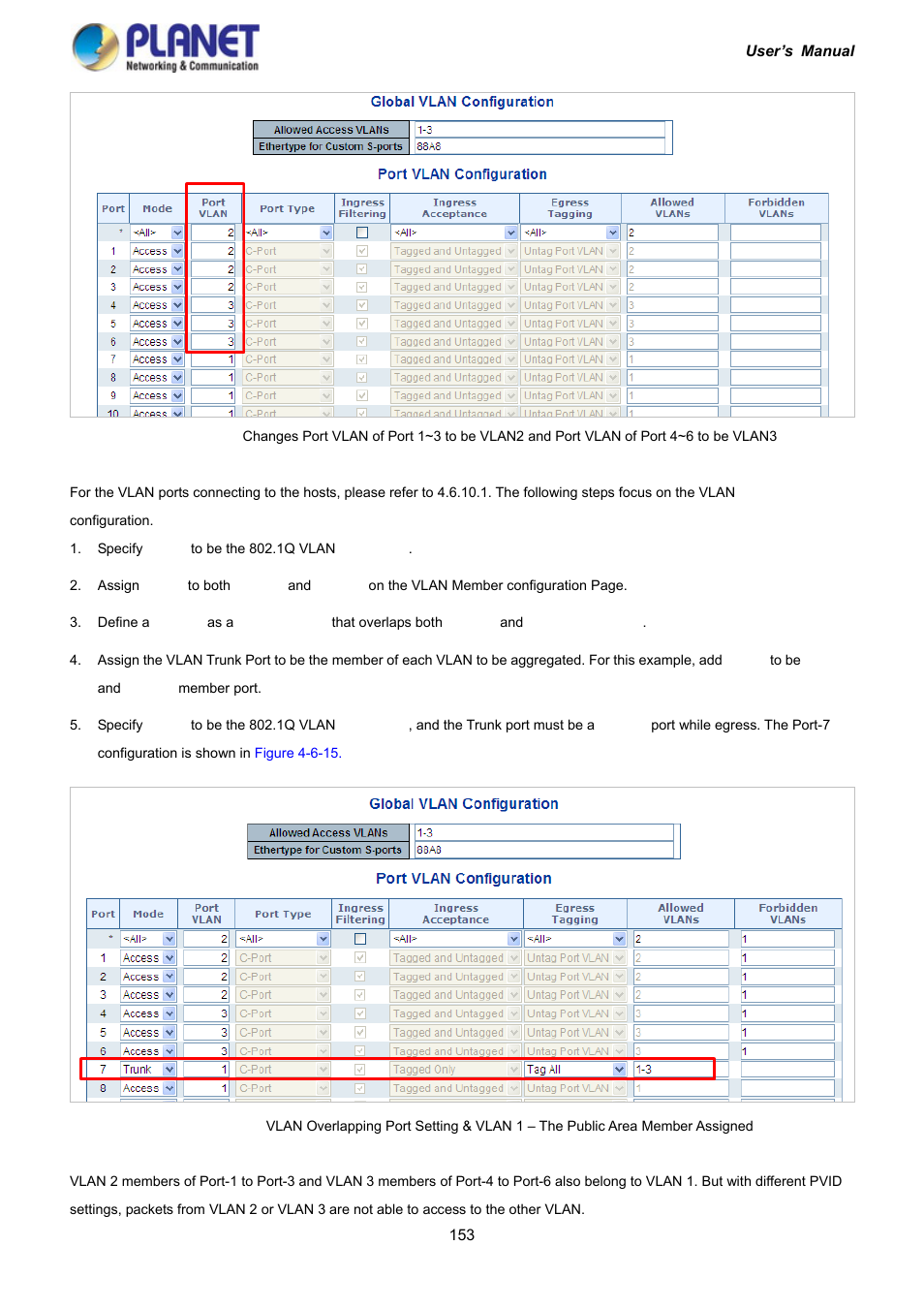The width and height of the screenshot is (924, 1308).
Task: Open the Tagged Only ingress acceptance dropdown
Action: 455,1070
